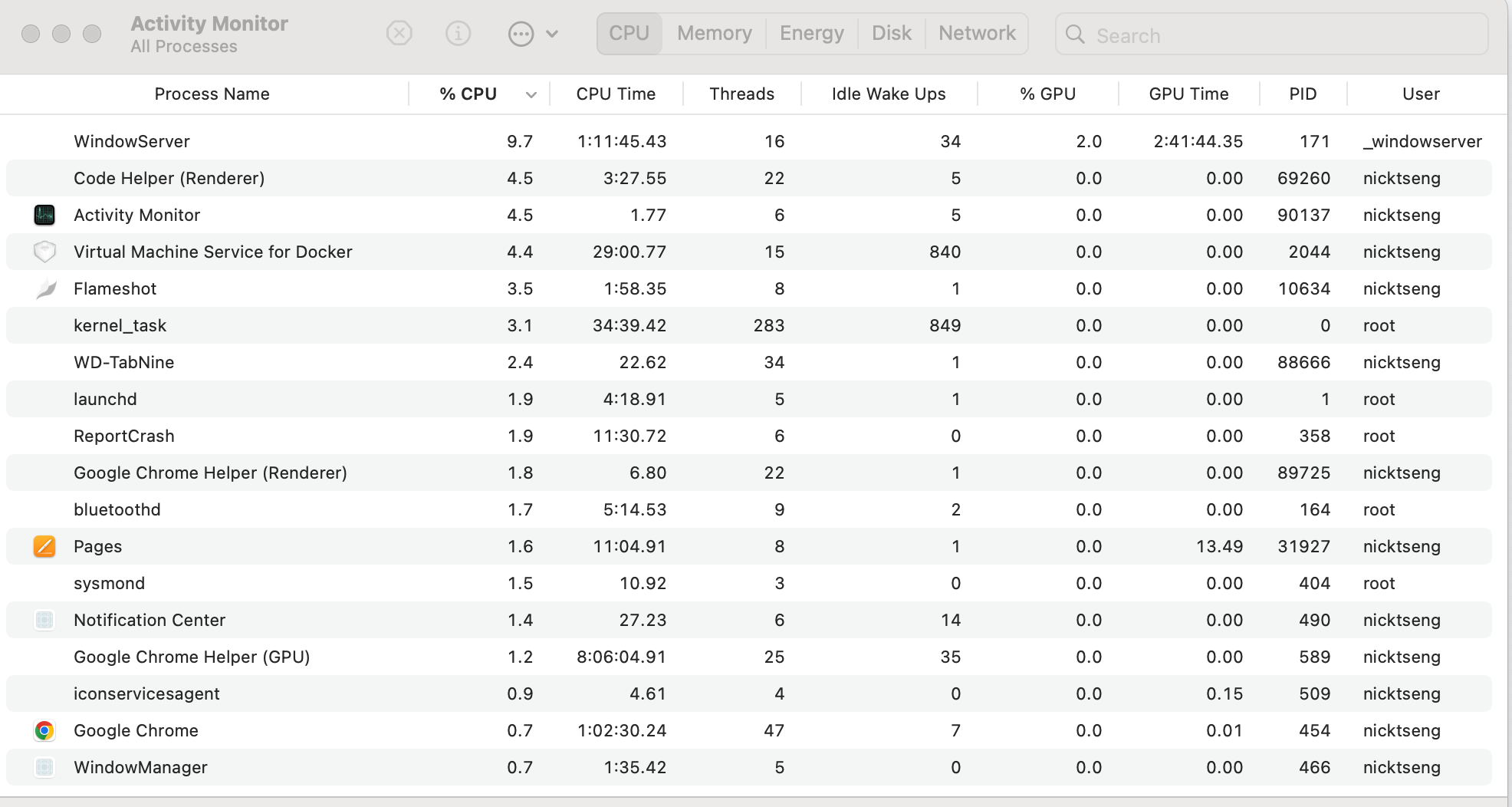The image size is (1512, 807).
Task: Toggle sort direction arrow on % CPU column
Action: tap(531, 94)
